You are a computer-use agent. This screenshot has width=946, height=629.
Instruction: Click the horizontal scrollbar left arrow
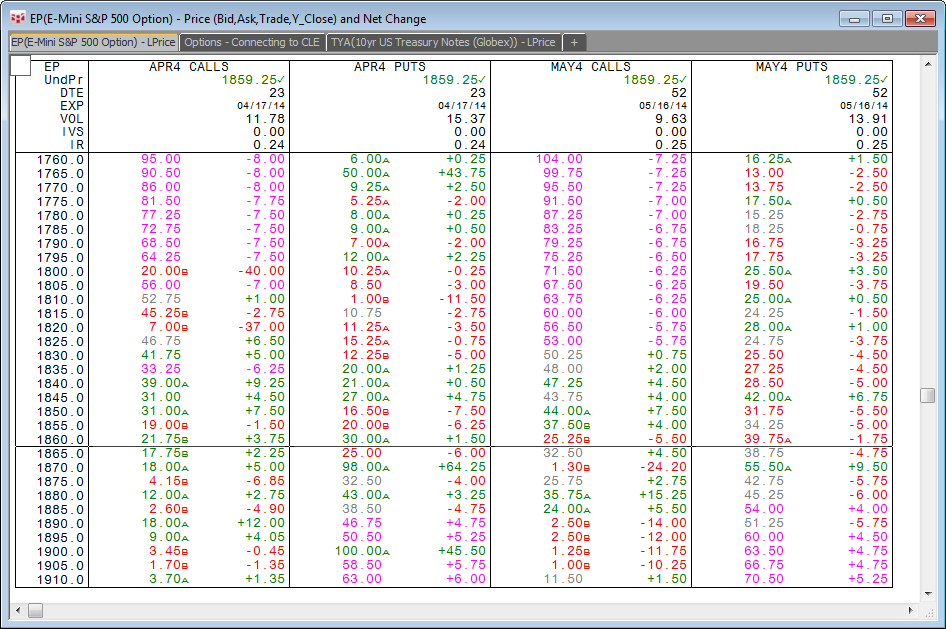(x=18, y=610)
